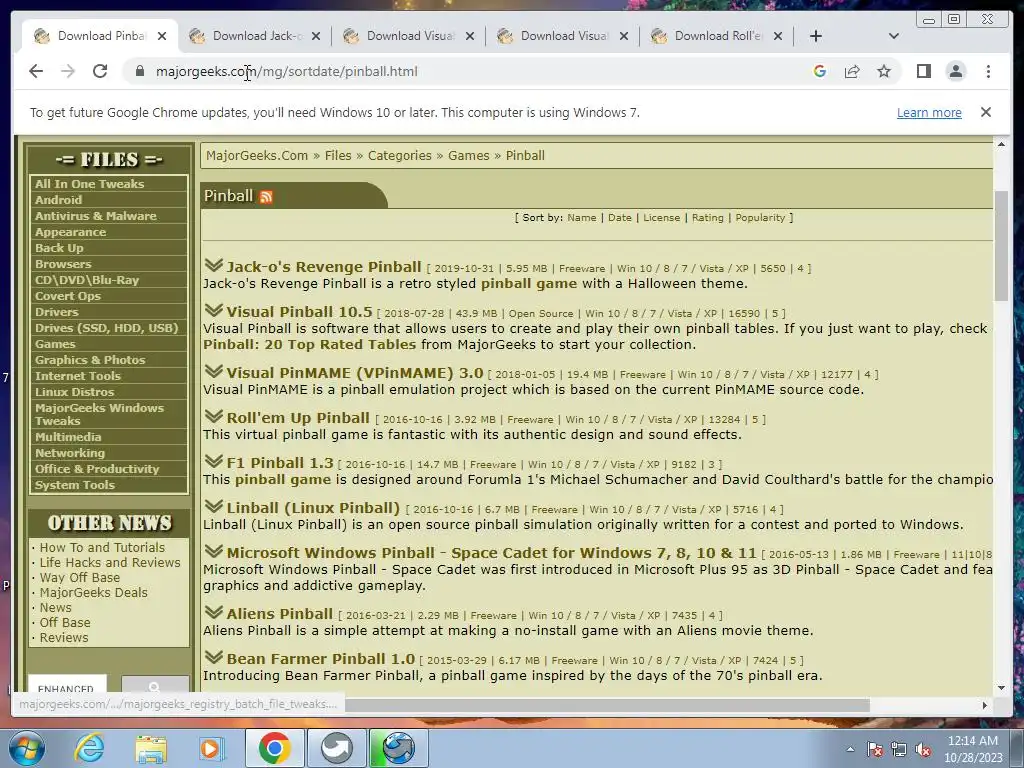Open How To and Tutorials link
1024x768 pixels.
[x=102, y=547]
